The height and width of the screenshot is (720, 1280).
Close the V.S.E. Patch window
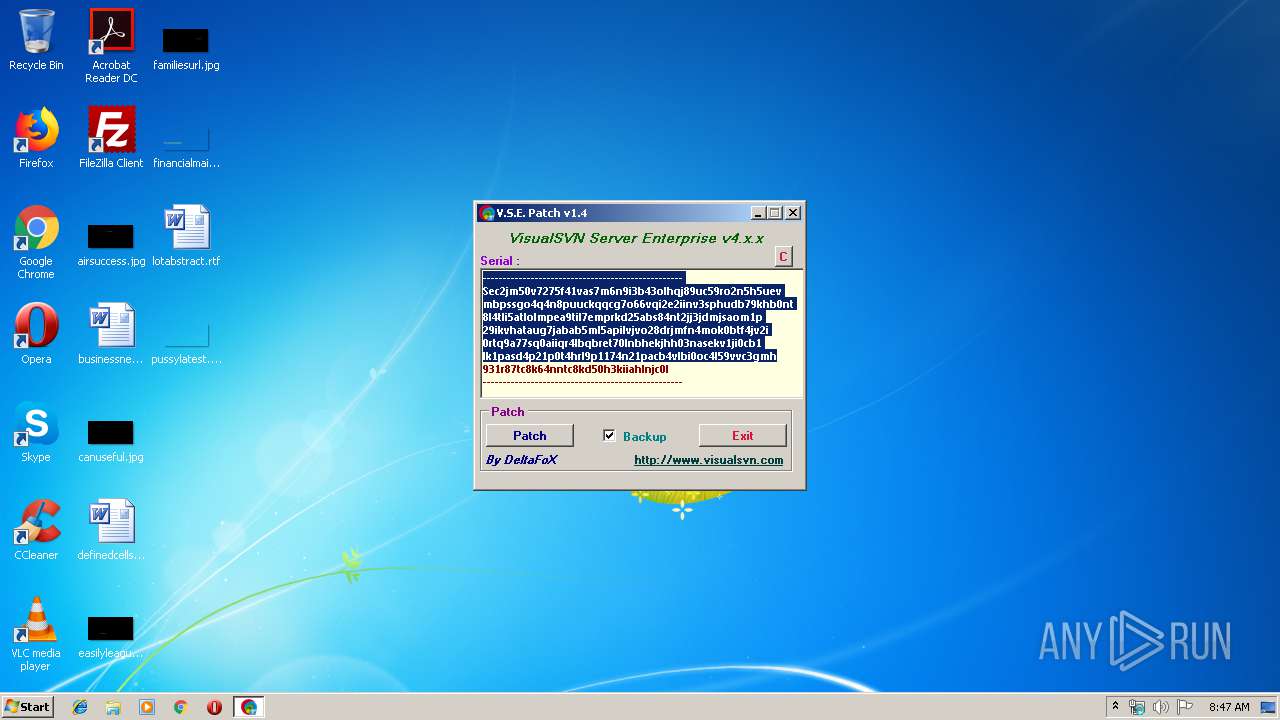793,213
